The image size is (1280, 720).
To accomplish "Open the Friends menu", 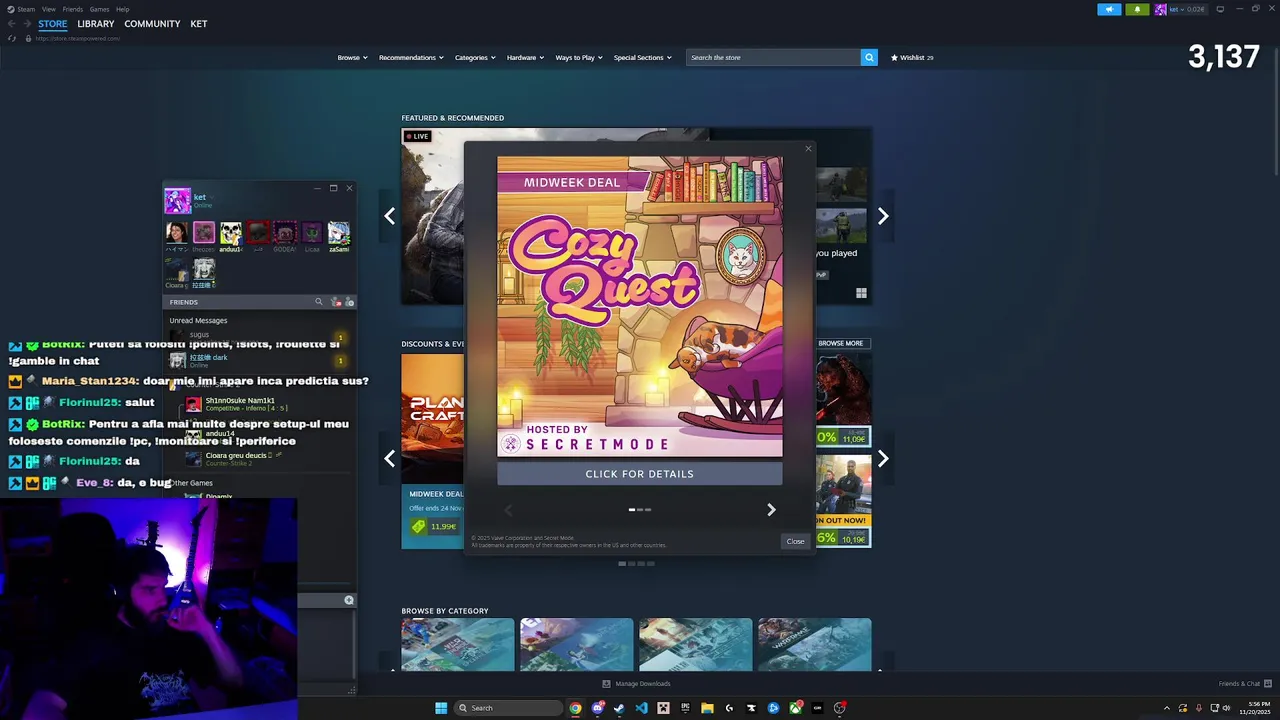I will [x=72, y=9].
